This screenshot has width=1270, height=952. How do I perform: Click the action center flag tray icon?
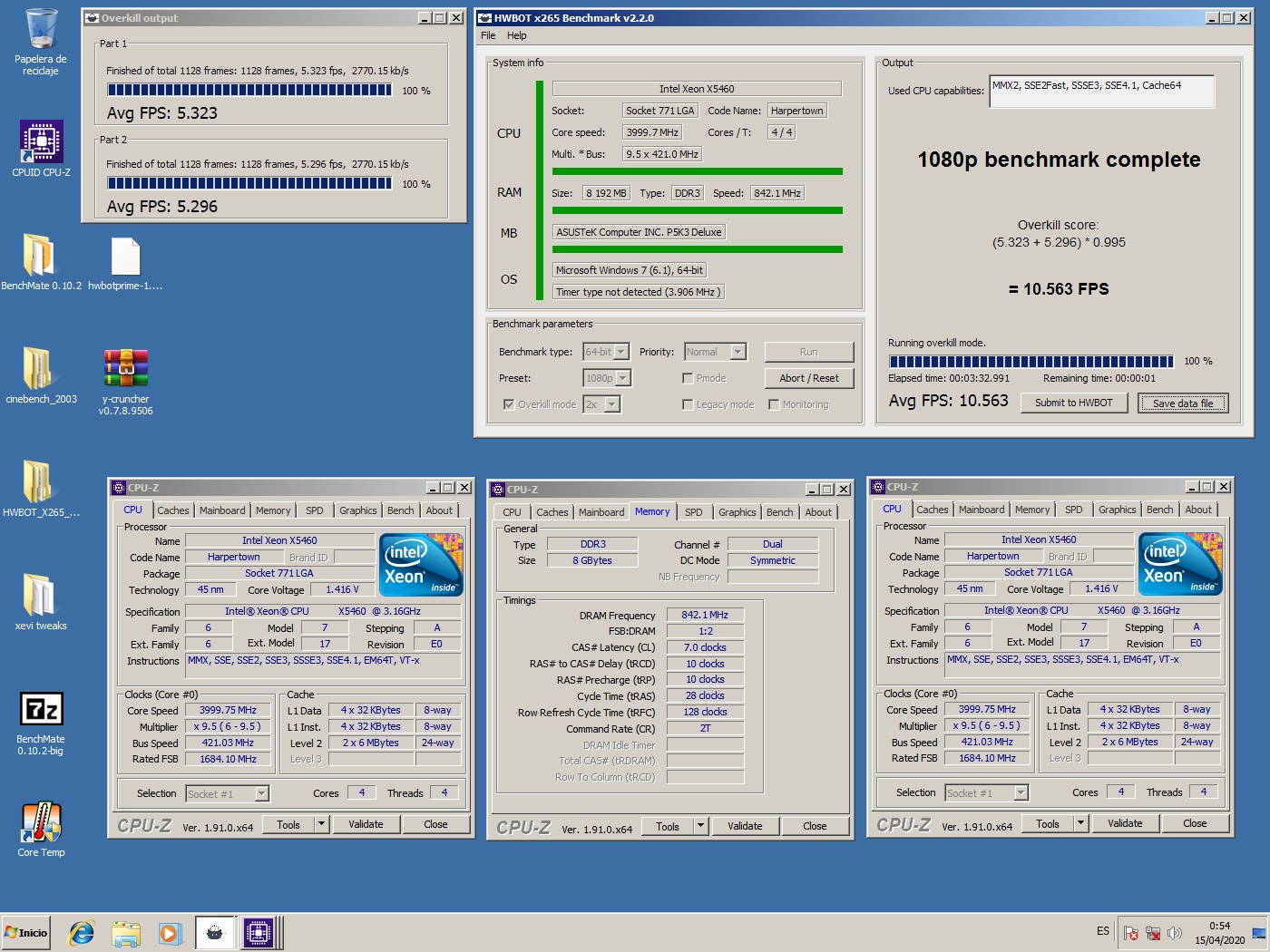tap(1131, 932)
